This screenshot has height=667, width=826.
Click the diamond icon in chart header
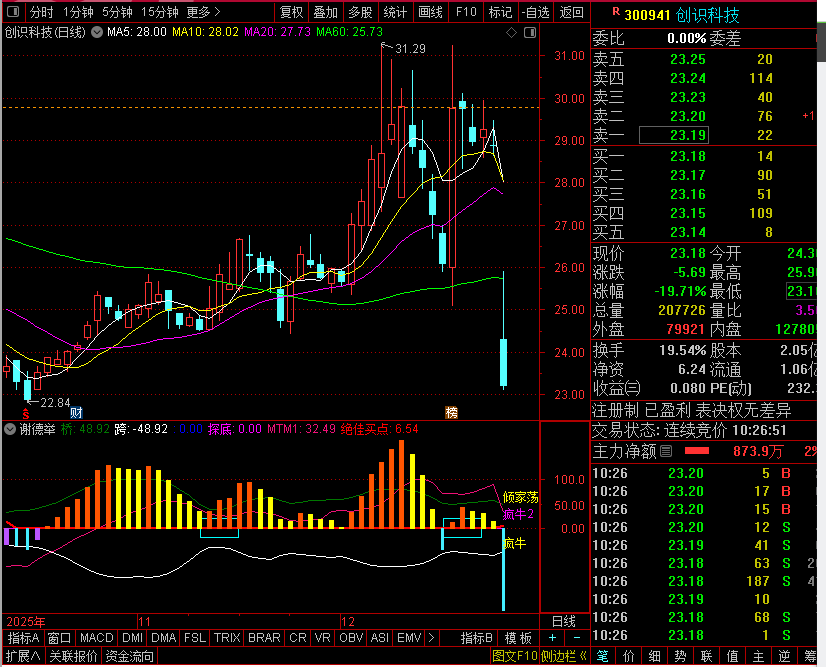[513, 33]
